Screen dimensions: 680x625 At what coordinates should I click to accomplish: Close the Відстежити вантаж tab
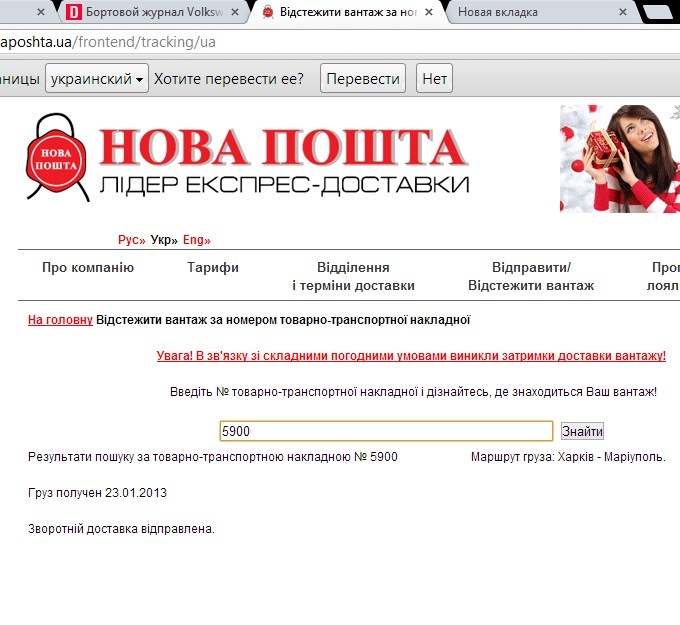tap(428, 12)
